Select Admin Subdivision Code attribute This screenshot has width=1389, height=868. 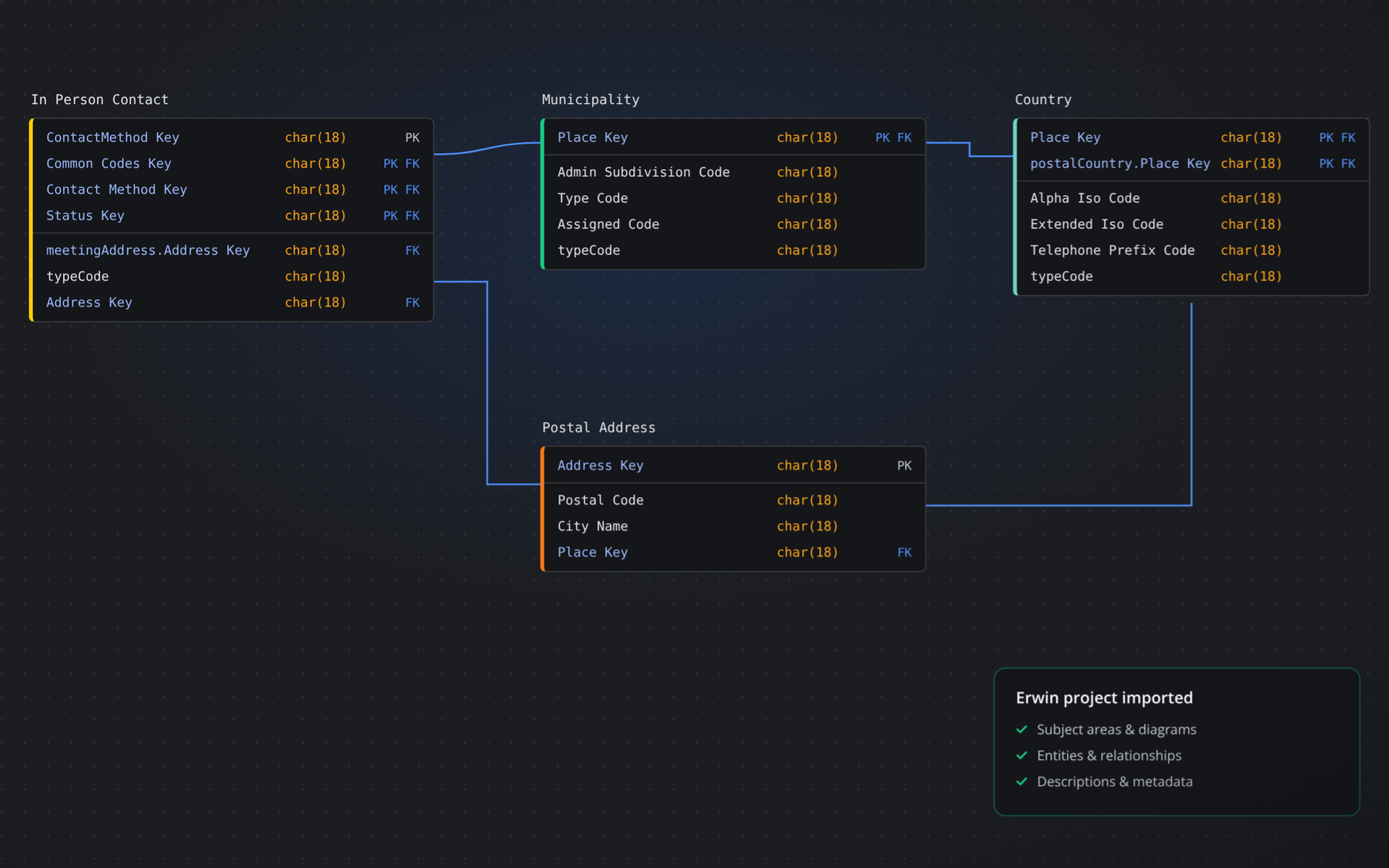(x=734, y=172)
